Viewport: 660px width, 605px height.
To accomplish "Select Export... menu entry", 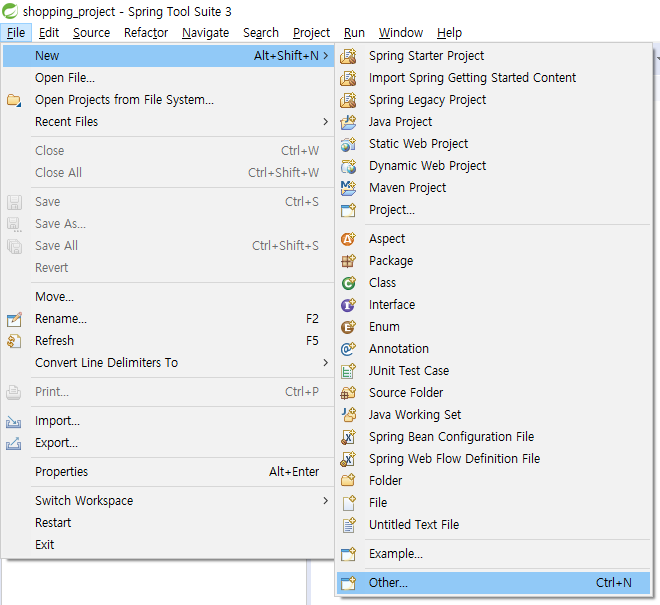I will pos(168,443).
